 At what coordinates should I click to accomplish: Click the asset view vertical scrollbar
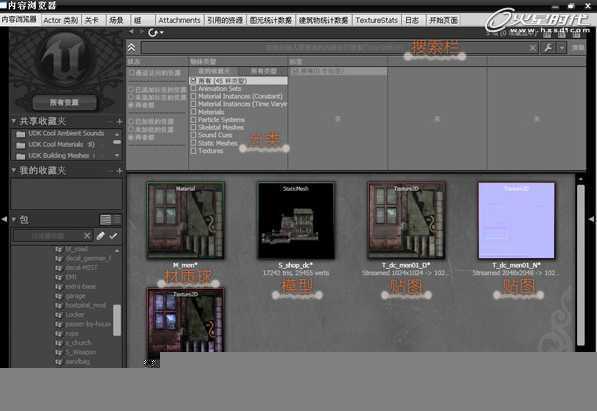(581, 265)
